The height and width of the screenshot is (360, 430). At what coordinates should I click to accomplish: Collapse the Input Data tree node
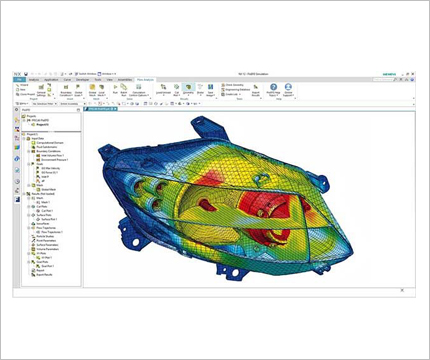pos(24,138)
